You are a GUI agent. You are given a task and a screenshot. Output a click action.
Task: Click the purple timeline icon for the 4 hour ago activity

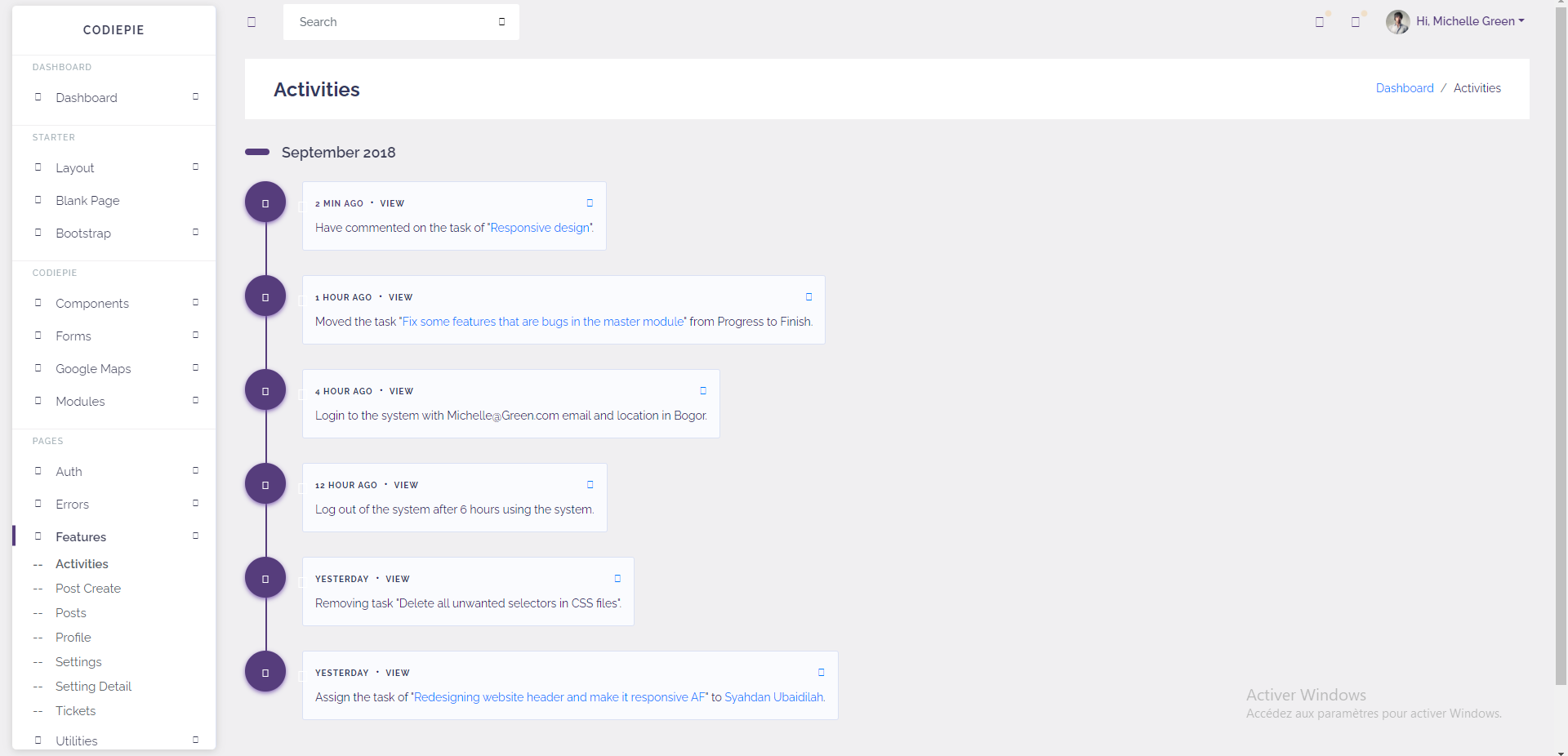point(265,390)
